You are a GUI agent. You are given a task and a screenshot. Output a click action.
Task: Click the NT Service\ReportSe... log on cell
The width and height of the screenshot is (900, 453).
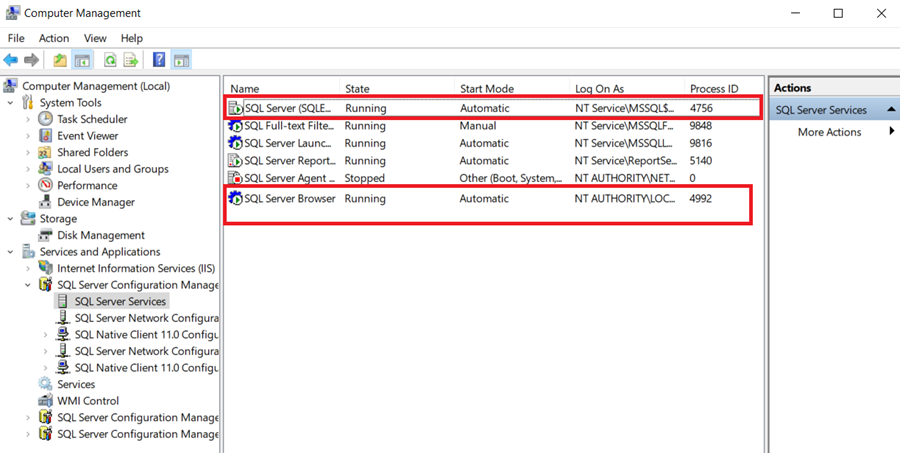[626, 161]
